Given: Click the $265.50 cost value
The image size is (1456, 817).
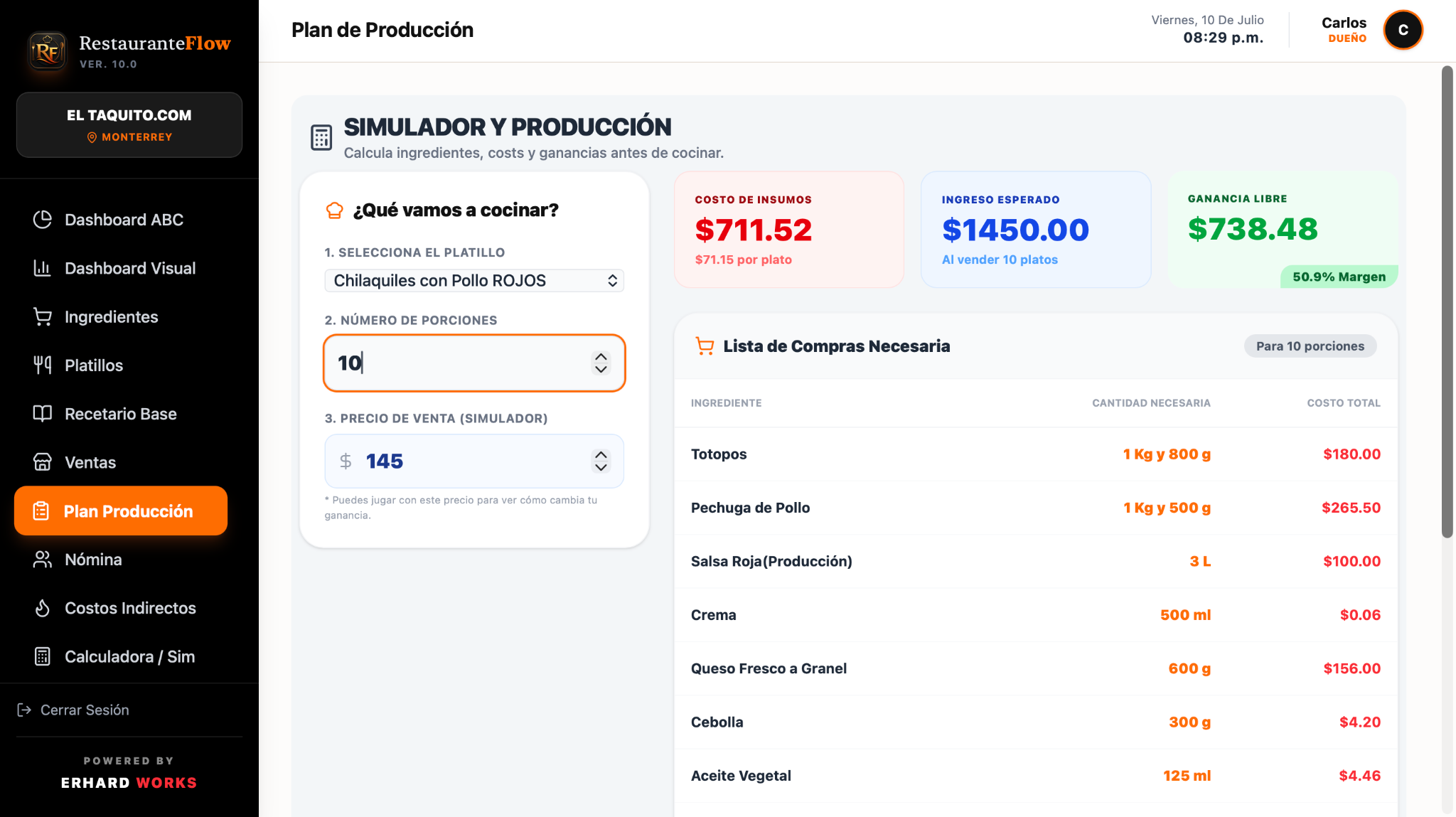Looking at the screenshot, I should click(1351, 508).
